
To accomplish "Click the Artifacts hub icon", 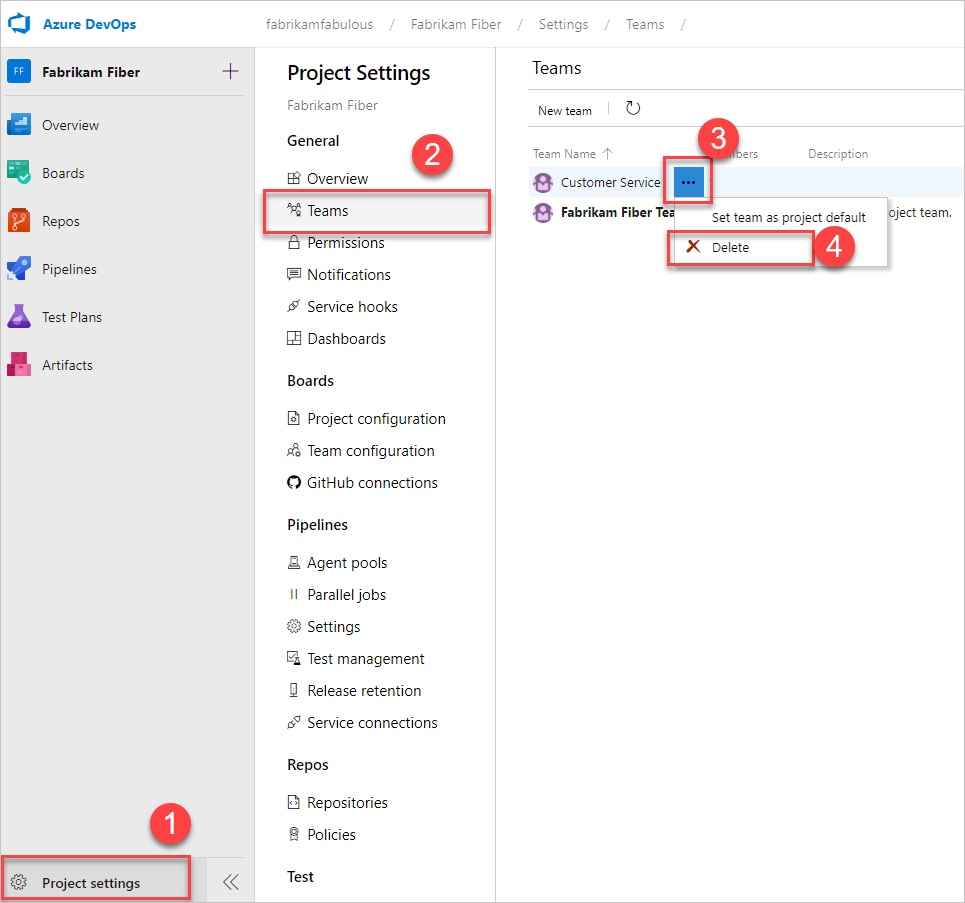I will pyautogui.click(x=18, y=365).
